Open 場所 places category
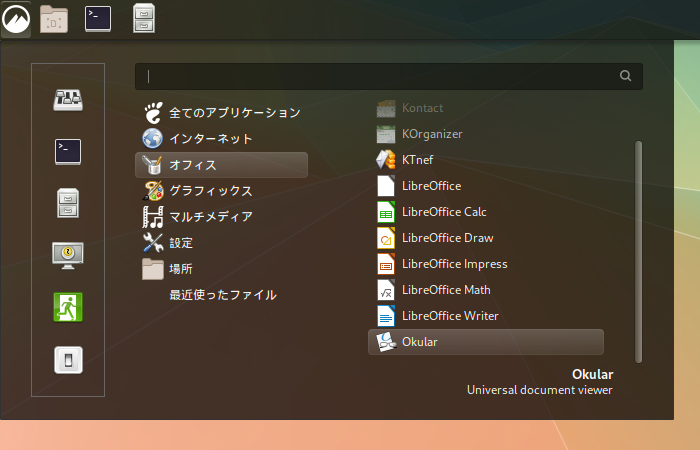The image size is (700, 450). (x=221, y=269)
